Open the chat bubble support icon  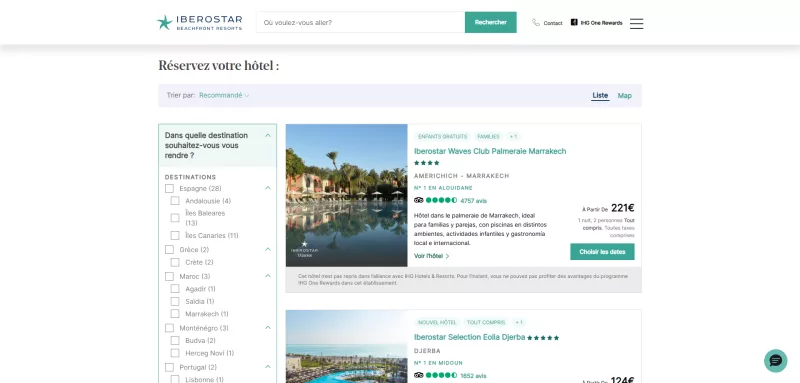775,361
